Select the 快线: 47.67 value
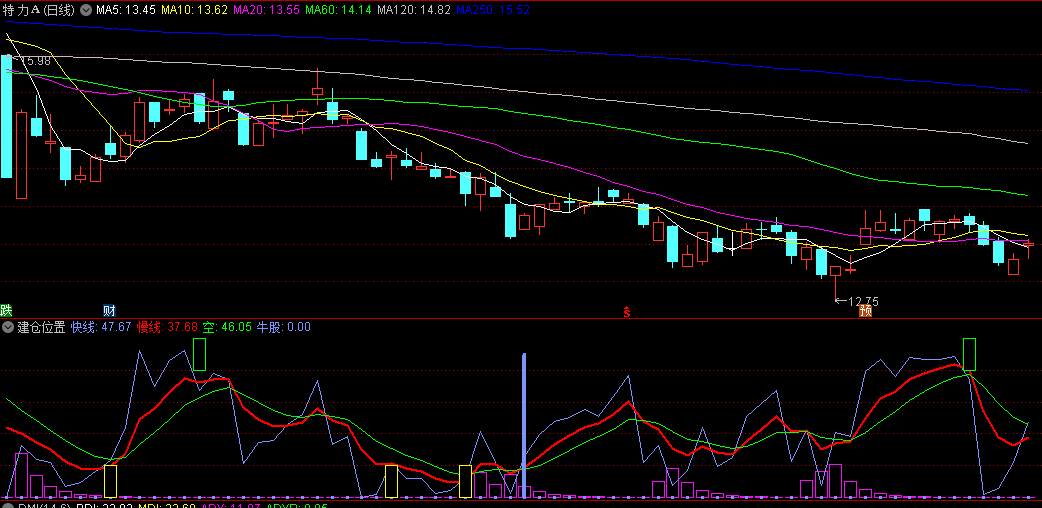 pyautogui.click(x=101, y=326)
